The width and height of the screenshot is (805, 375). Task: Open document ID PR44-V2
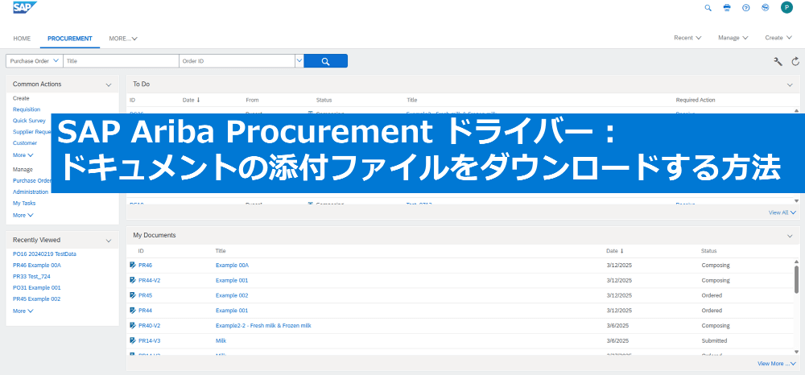[149, 280]
